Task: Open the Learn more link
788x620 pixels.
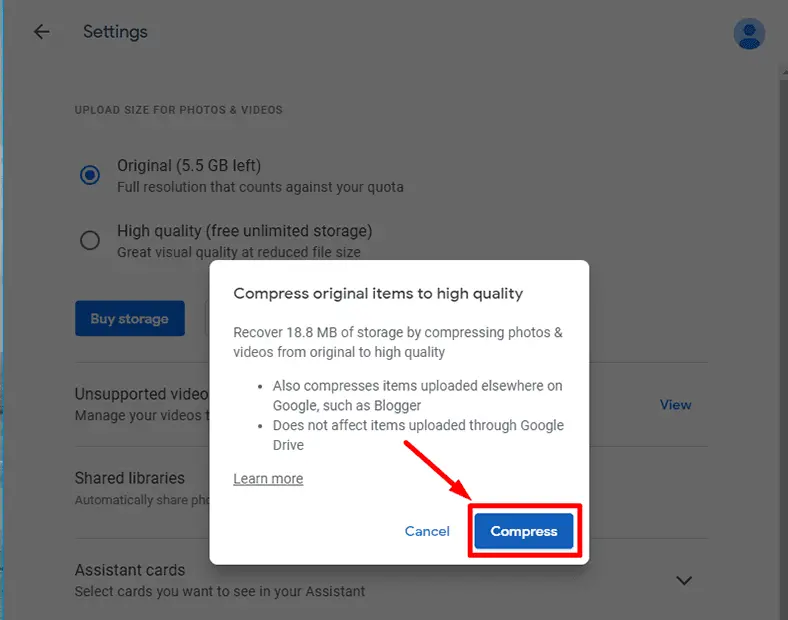Action: (268, 479)
